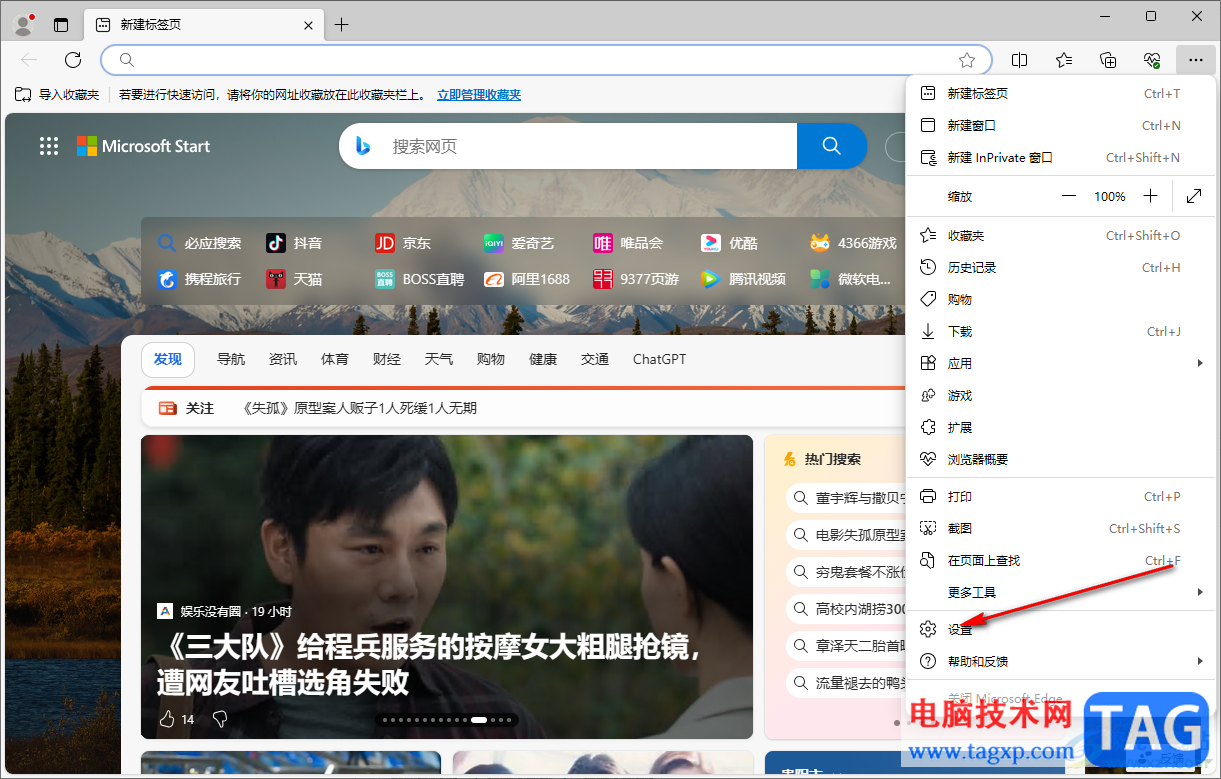Open 收藏夹 from the menu
The width and height of the screenshot is (1221, 779).
point(1062,235)
